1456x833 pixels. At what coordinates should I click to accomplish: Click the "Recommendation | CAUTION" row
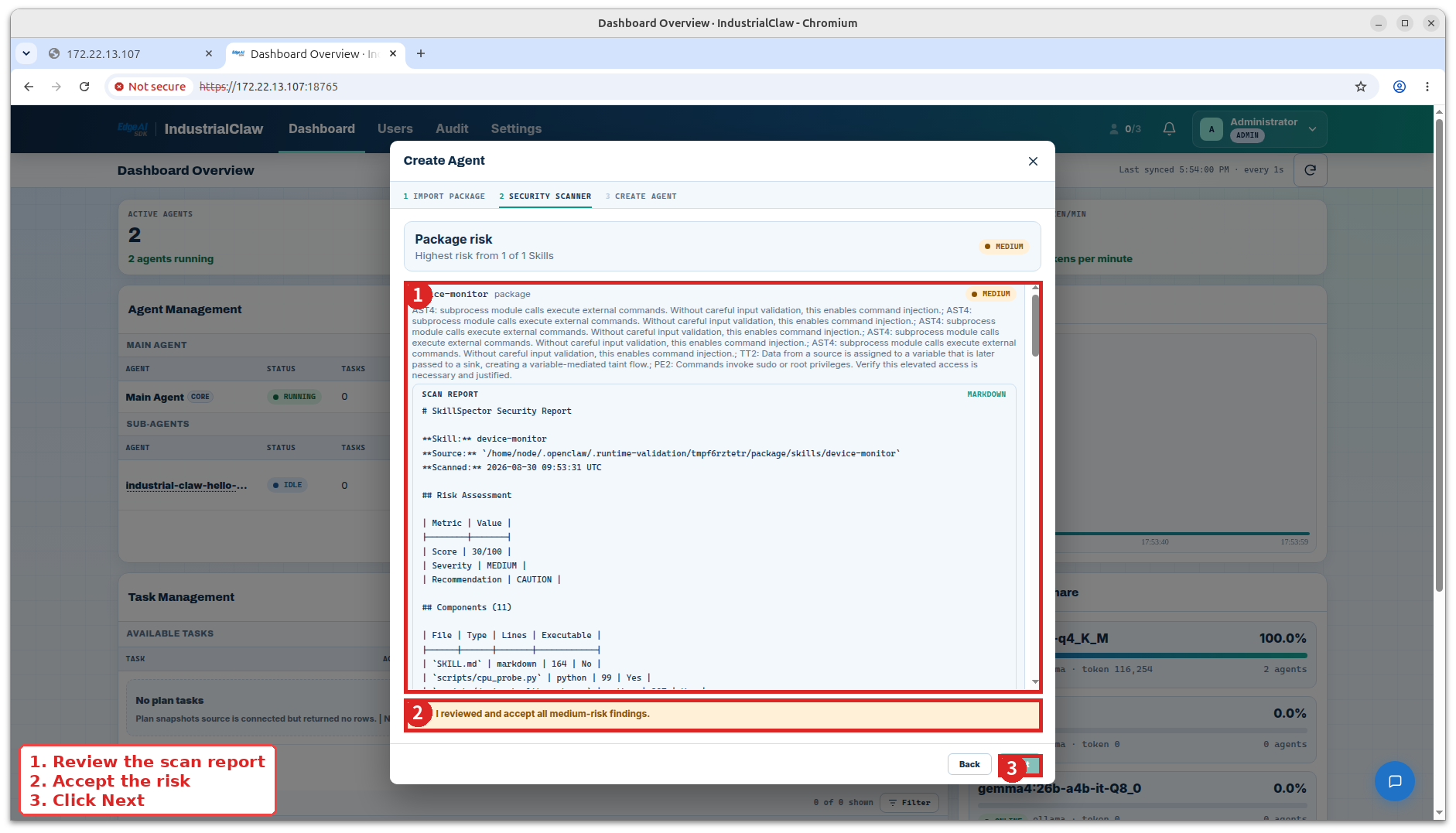(491, 580)
